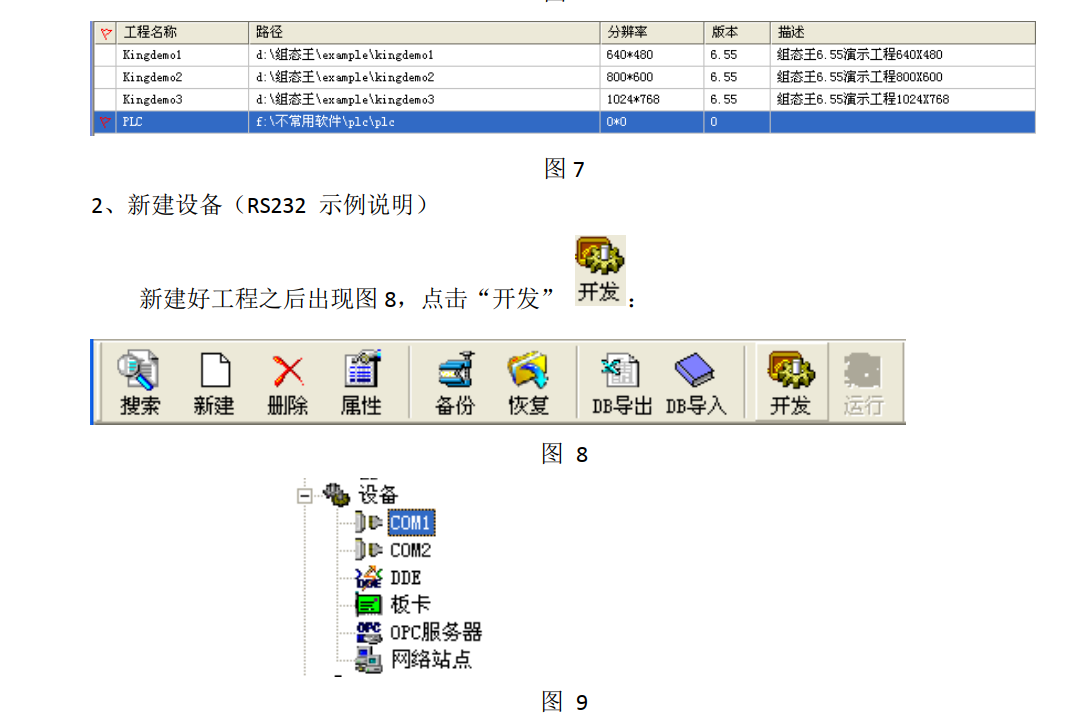Click the New project (新建) icon
This screenshot has width=1070, height=725.
[214, 383]
